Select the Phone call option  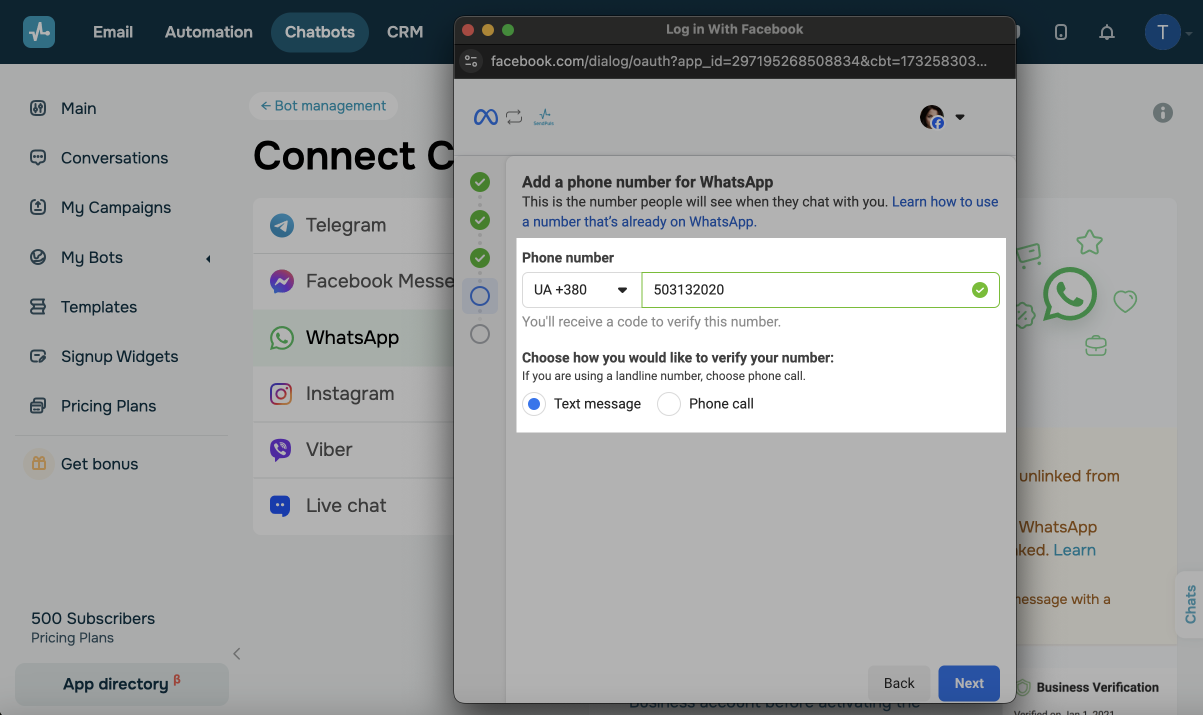click(x=669, y=404)
